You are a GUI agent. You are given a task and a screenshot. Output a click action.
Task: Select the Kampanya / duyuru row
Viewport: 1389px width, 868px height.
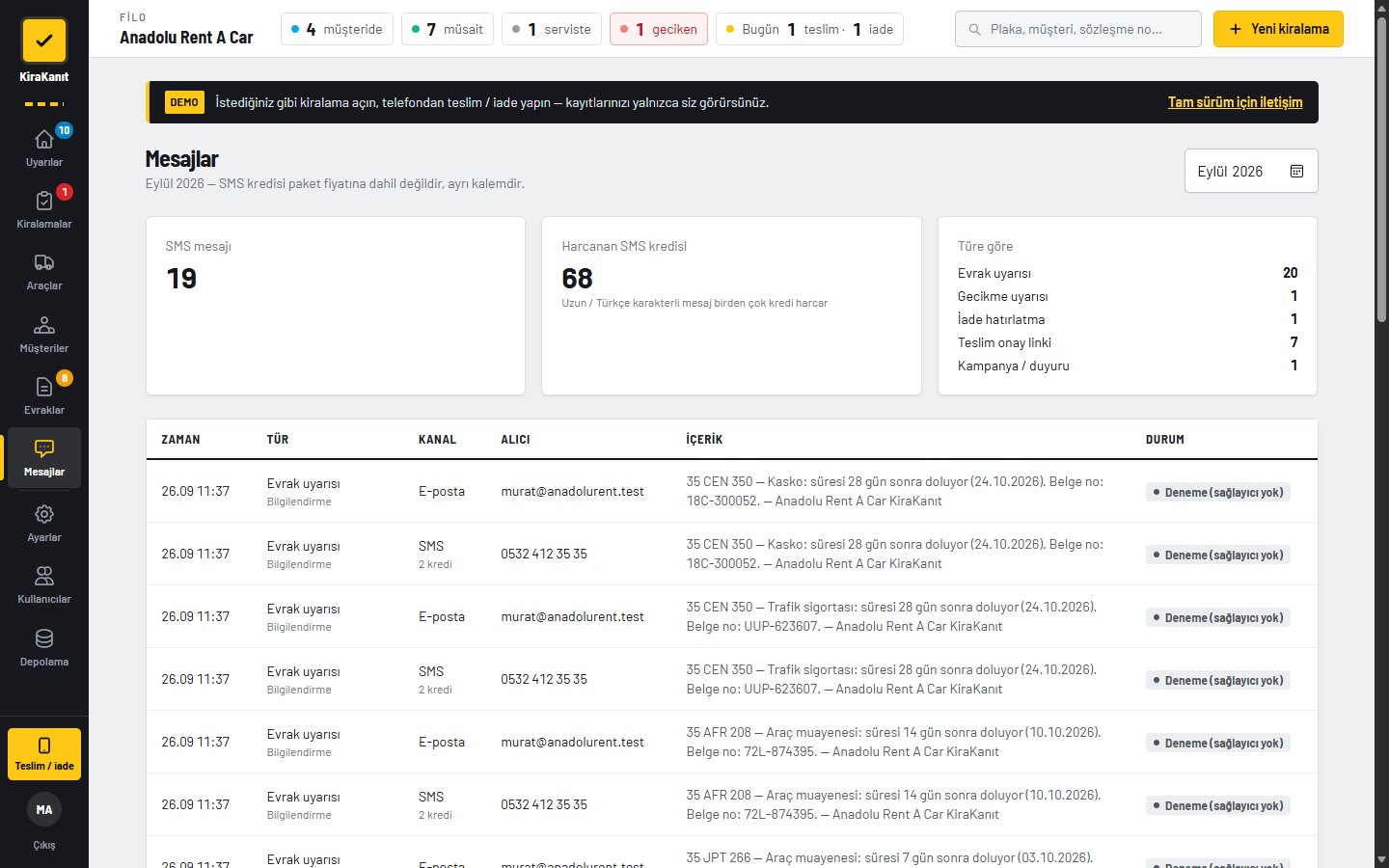[1128, 366]
